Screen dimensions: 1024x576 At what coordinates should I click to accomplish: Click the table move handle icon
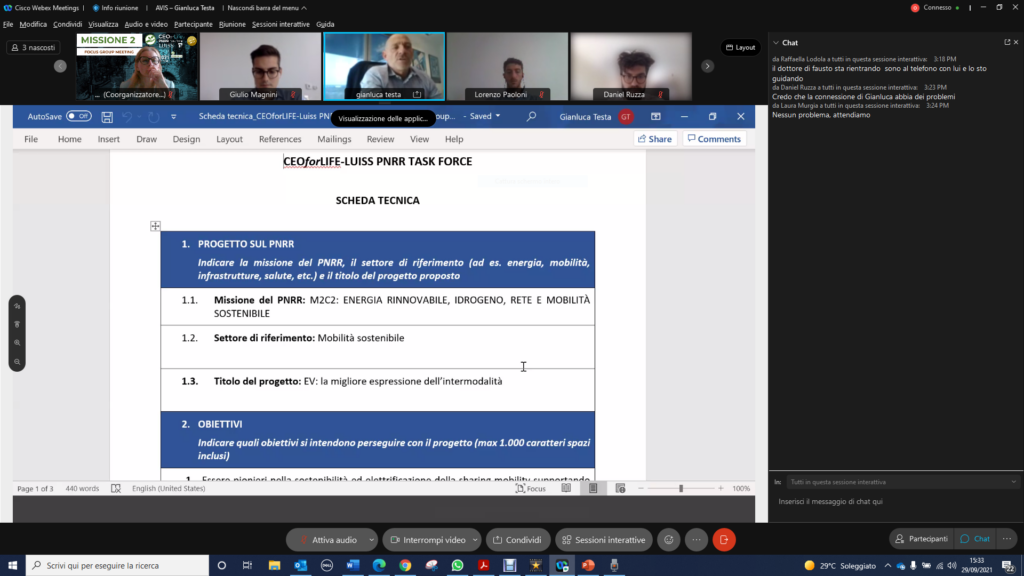[x=155, y=226]
